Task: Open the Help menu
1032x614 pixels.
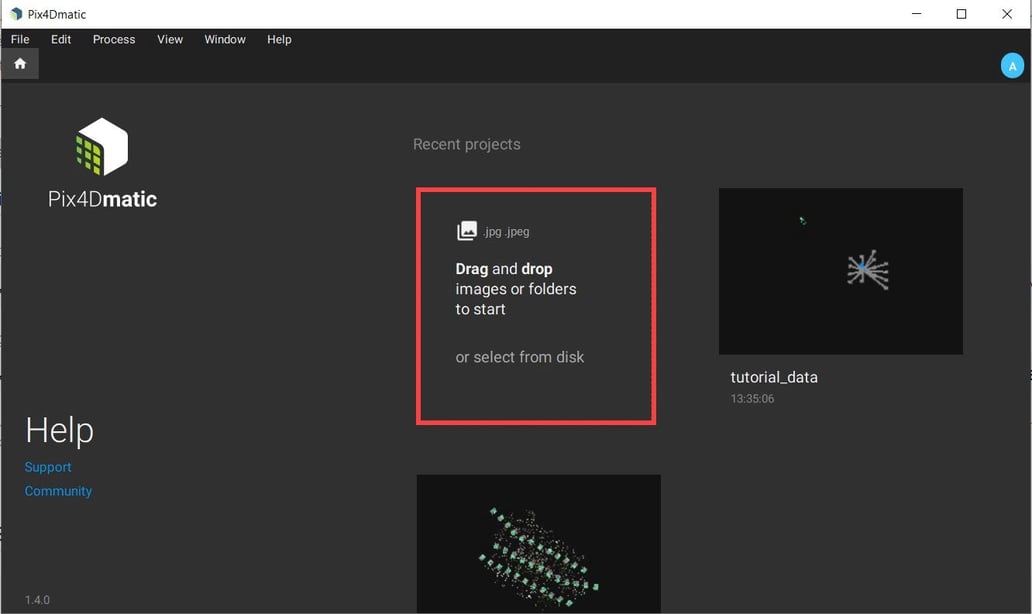Action: click(x=279, y=39)
